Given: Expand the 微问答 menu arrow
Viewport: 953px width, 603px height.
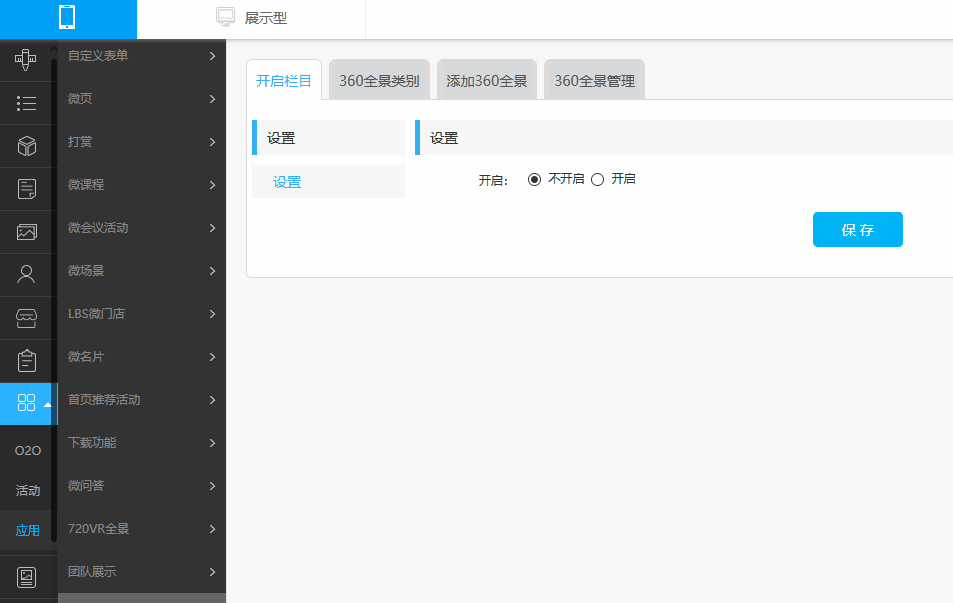Looking at the screenshot, I should click(212, 486).
